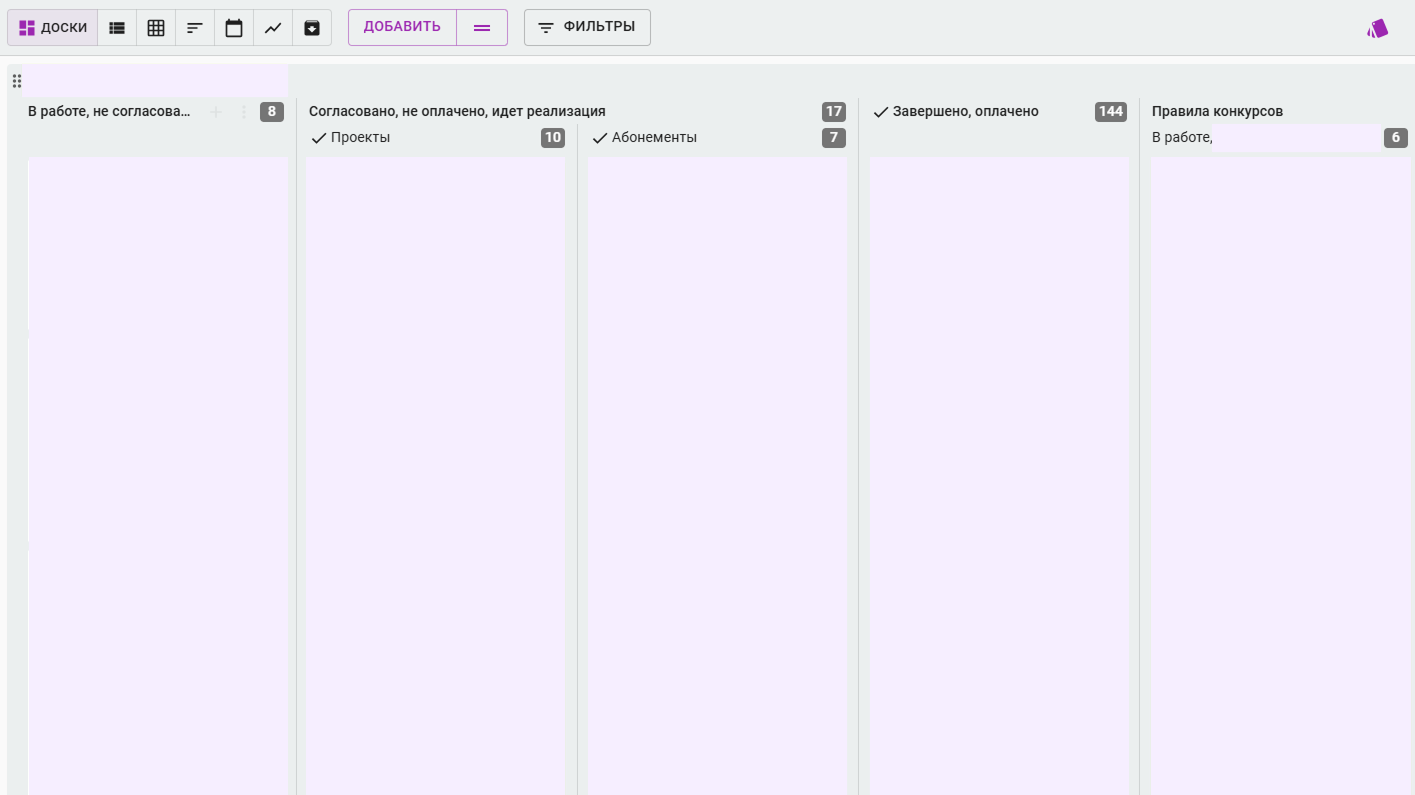Open the ФИЛЬТРЫ filters panel
1415x795 pixels.
[587, 28]
